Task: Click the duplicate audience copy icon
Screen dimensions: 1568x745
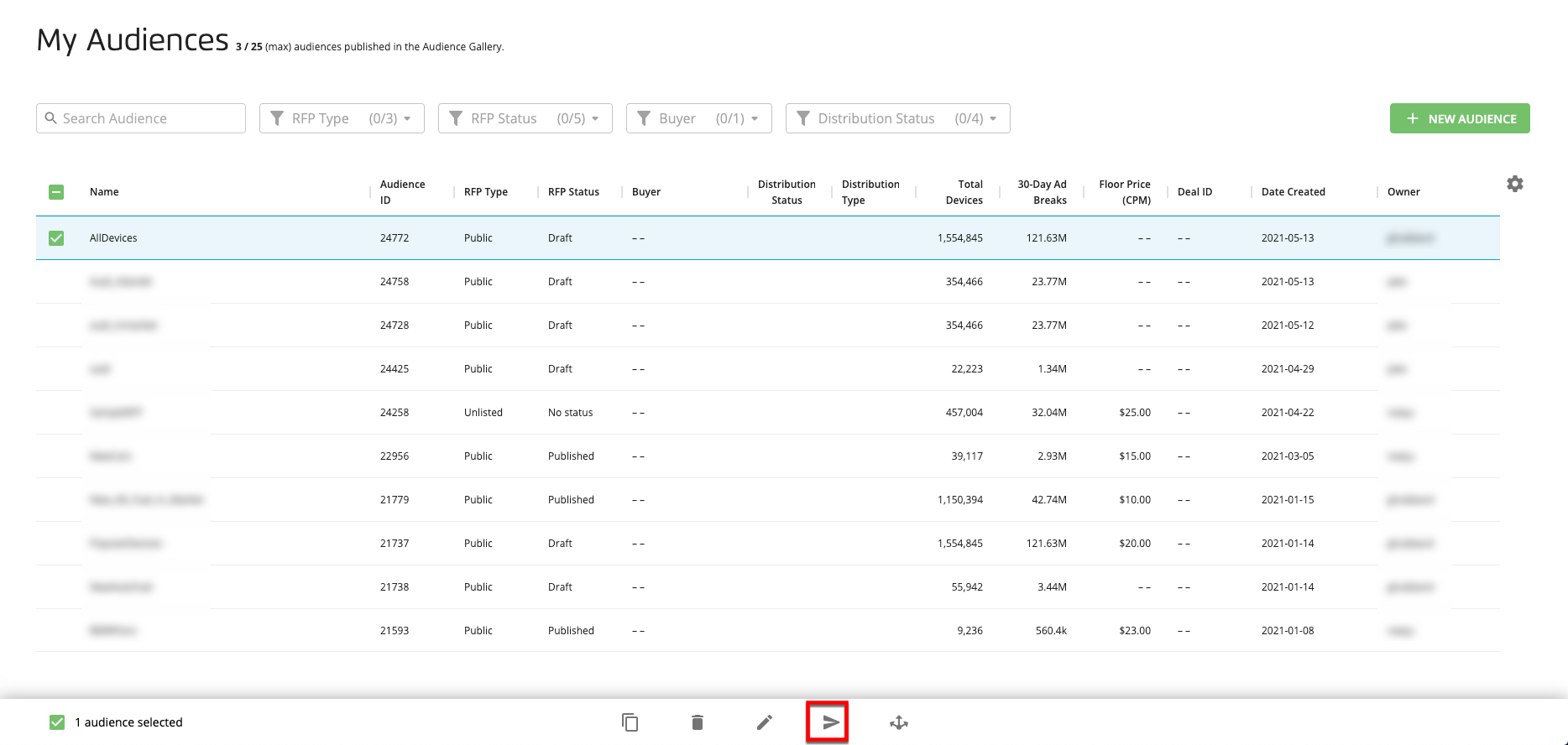Action: click(x=630, y=722)
